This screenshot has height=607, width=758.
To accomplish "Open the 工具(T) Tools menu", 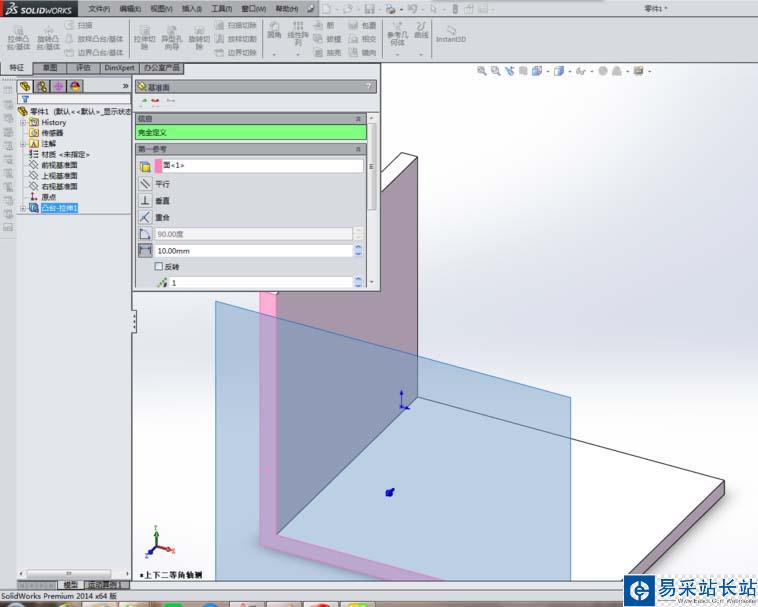I will [x=221, y=9].
